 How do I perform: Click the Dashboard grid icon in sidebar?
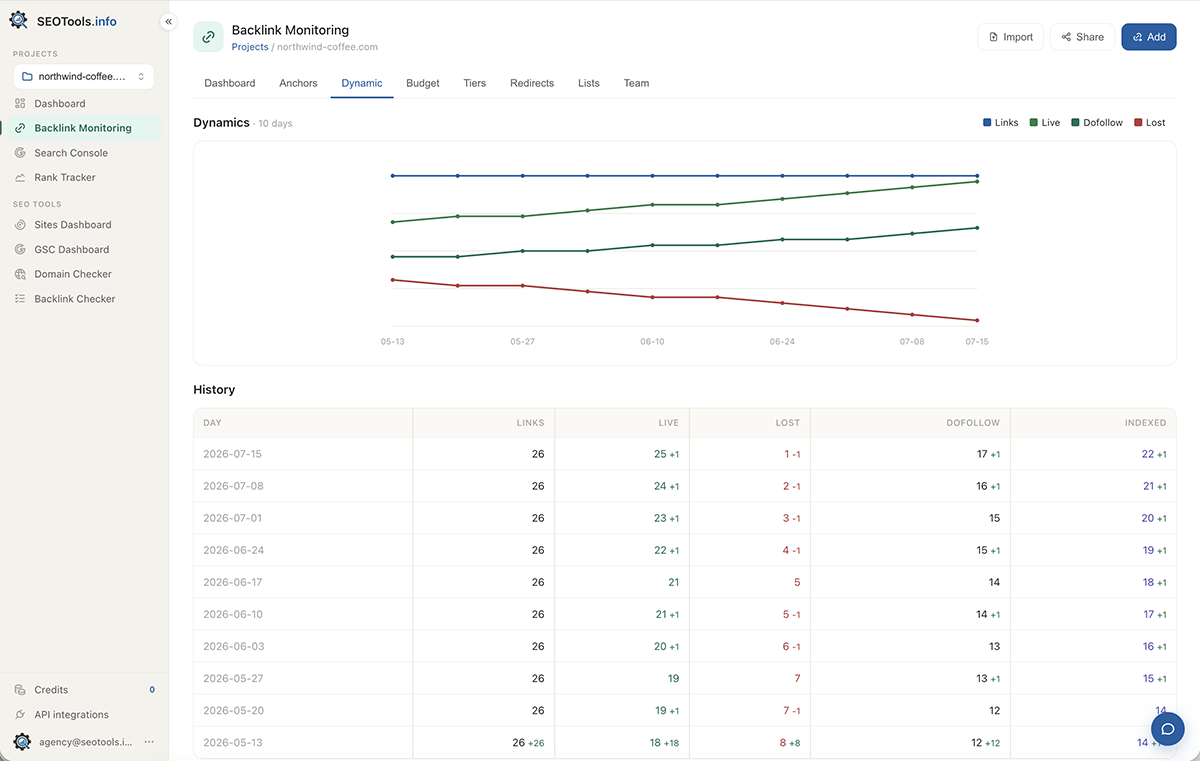coord(20,103)
